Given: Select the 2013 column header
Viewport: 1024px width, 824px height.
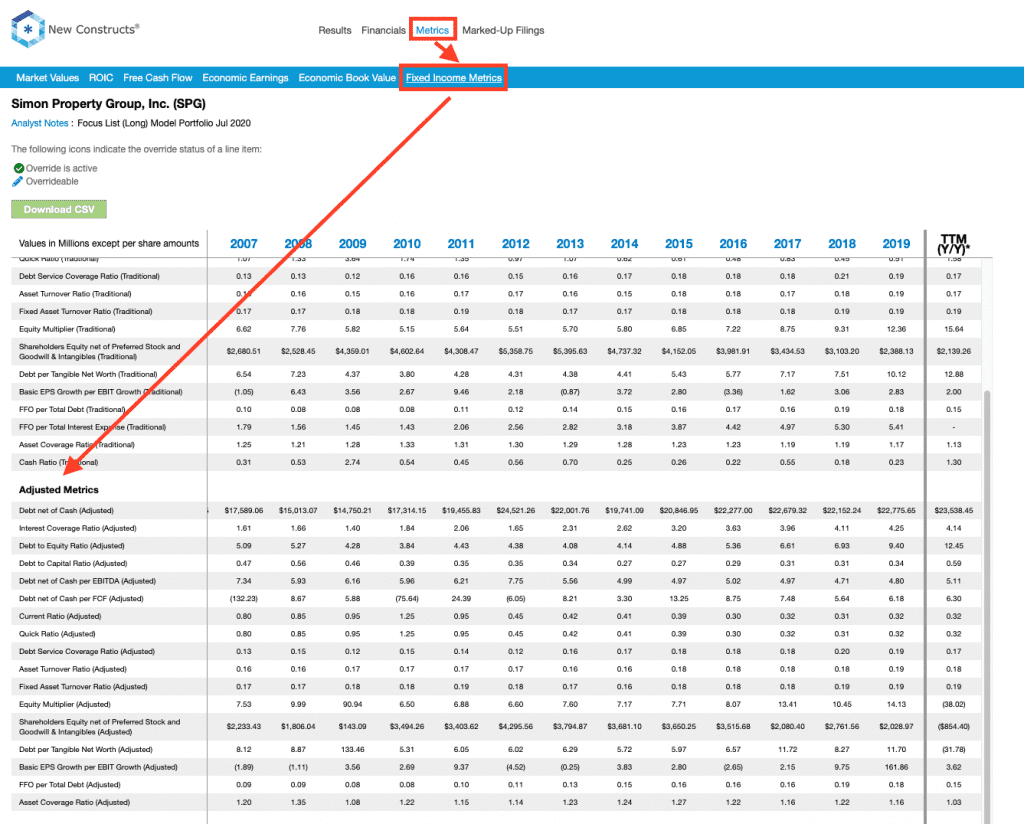Looking at the screenshot, I should [x=570, y=244].
